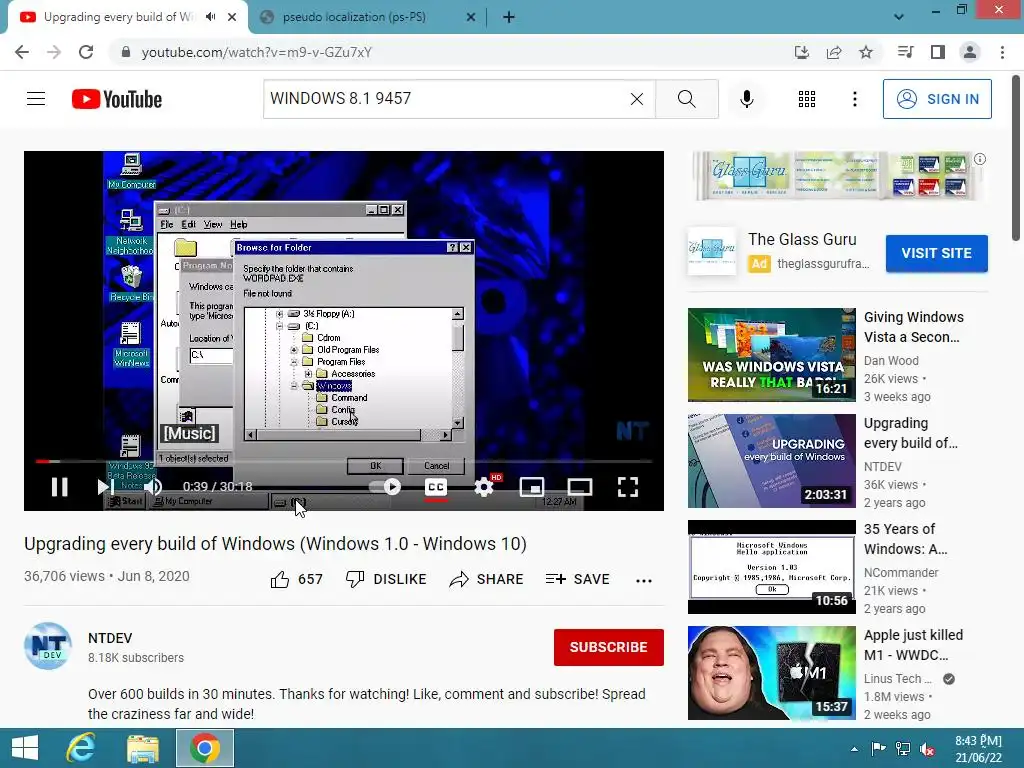Turn off closed captions
The width and height of the screenshot is (1024, 768).
click(436, 487)
